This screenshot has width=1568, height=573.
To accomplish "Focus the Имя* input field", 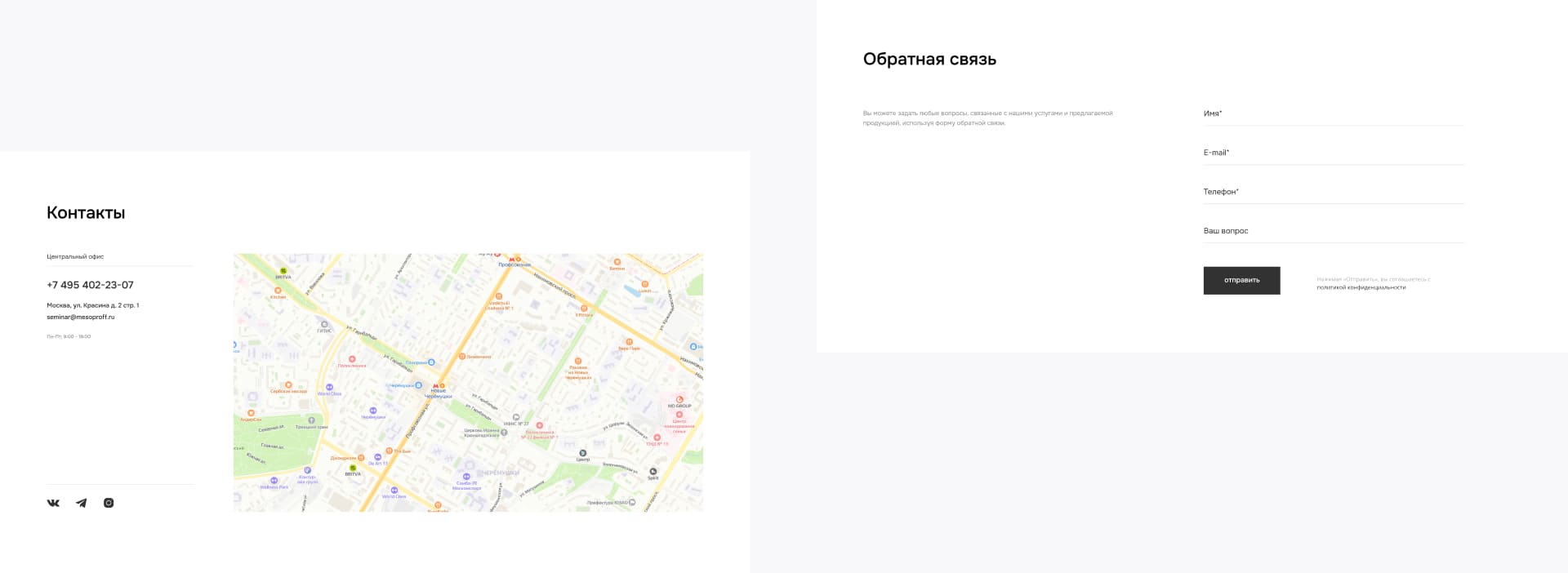I will click(x=1333, y=114).
